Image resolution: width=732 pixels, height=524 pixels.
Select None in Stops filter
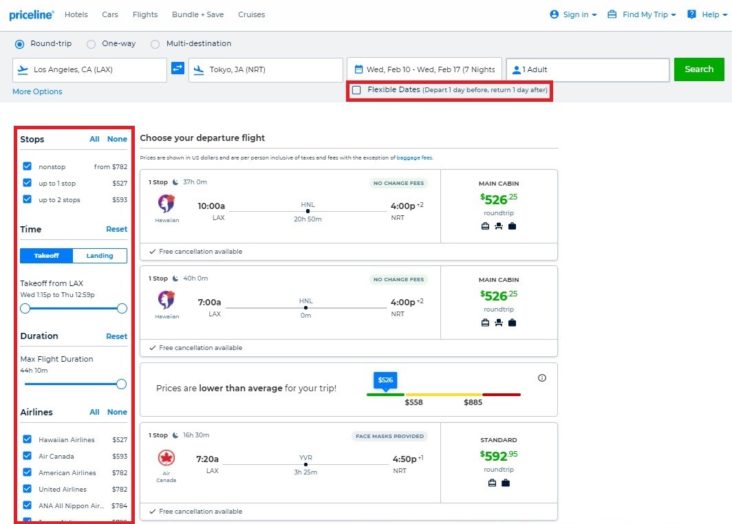coord(117,139)
